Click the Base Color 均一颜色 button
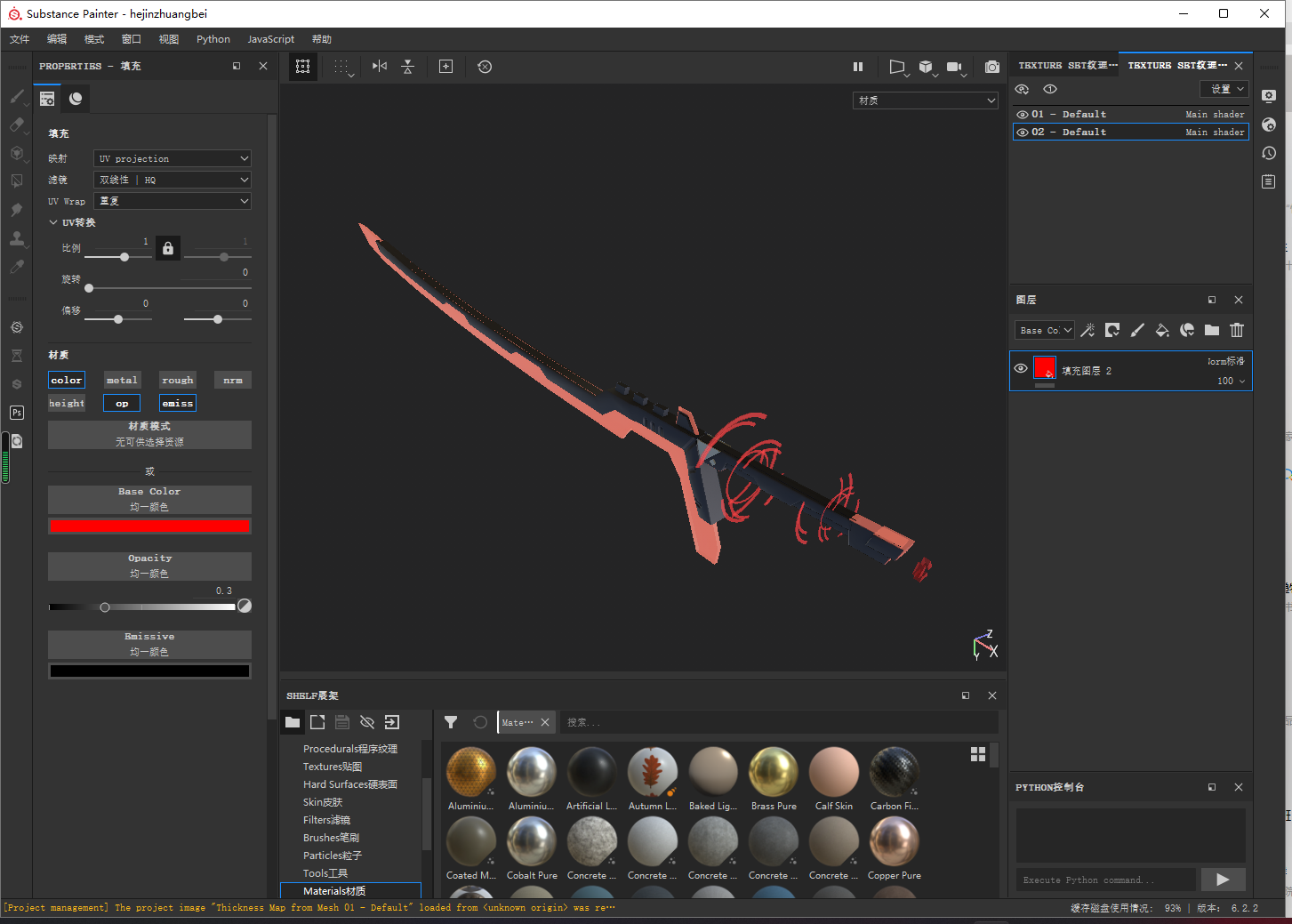The width and height of the screenshot is (1292, 924). (x=149, y=499)
